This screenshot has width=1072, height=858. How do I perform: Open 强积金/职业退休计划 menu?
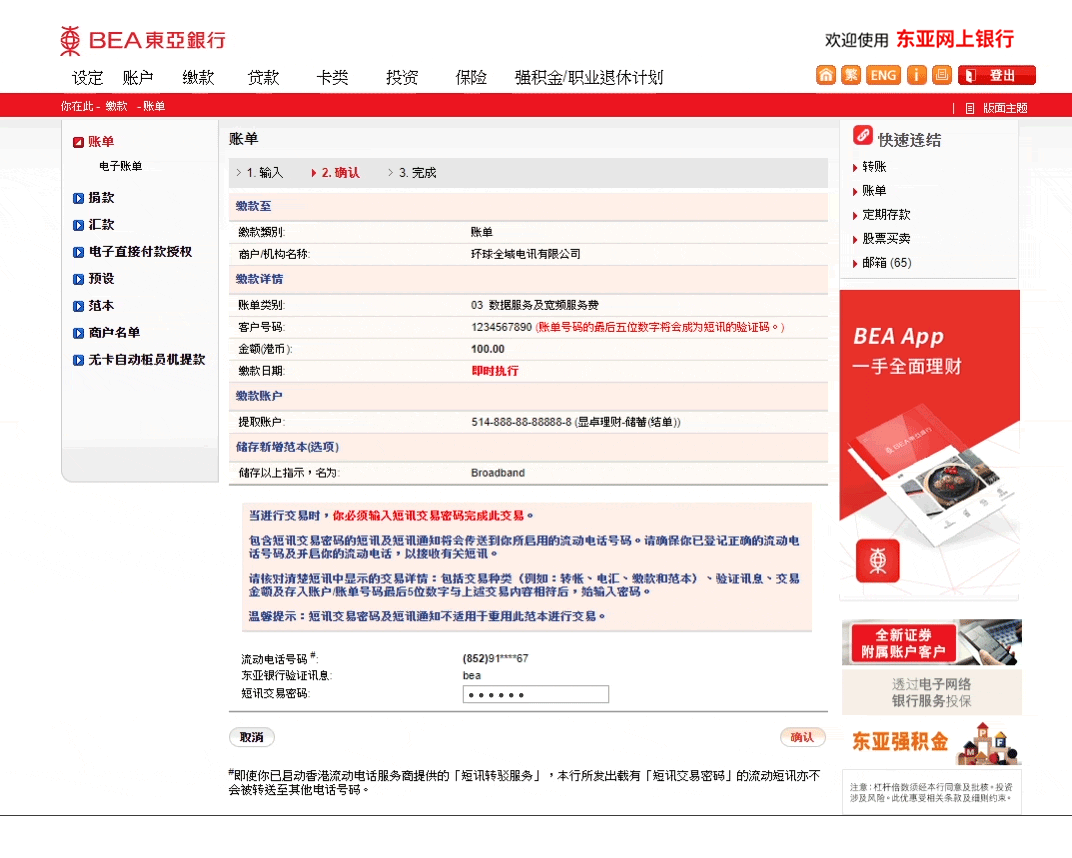tap(589, 78)
